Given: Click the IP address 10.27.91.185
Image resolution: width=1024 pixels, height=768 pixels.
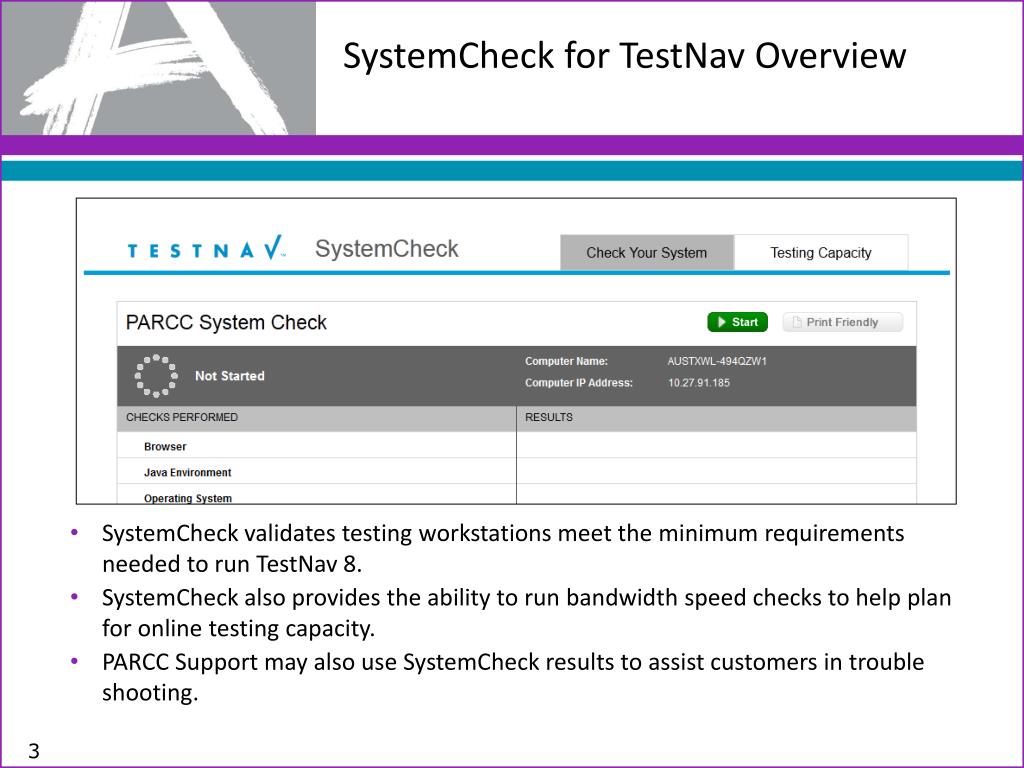Looking at the screenshot, I should (698, 383).
